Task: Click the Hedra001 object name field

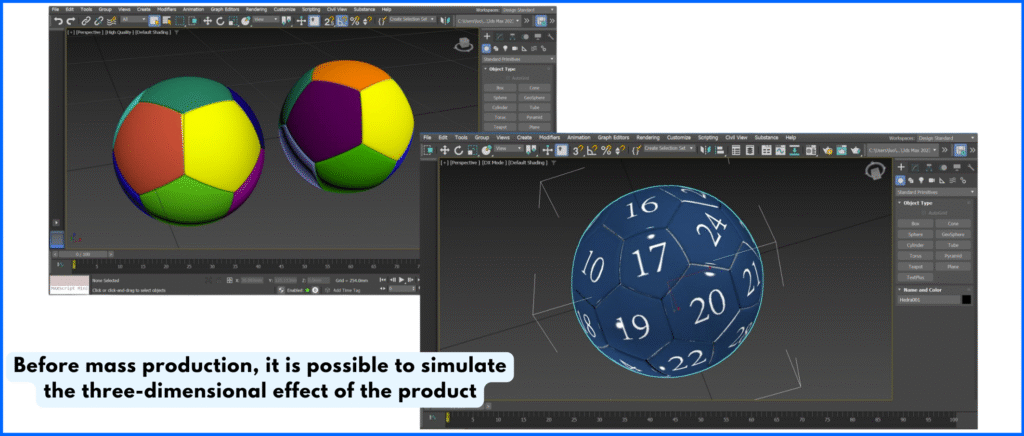Action: 926,299
